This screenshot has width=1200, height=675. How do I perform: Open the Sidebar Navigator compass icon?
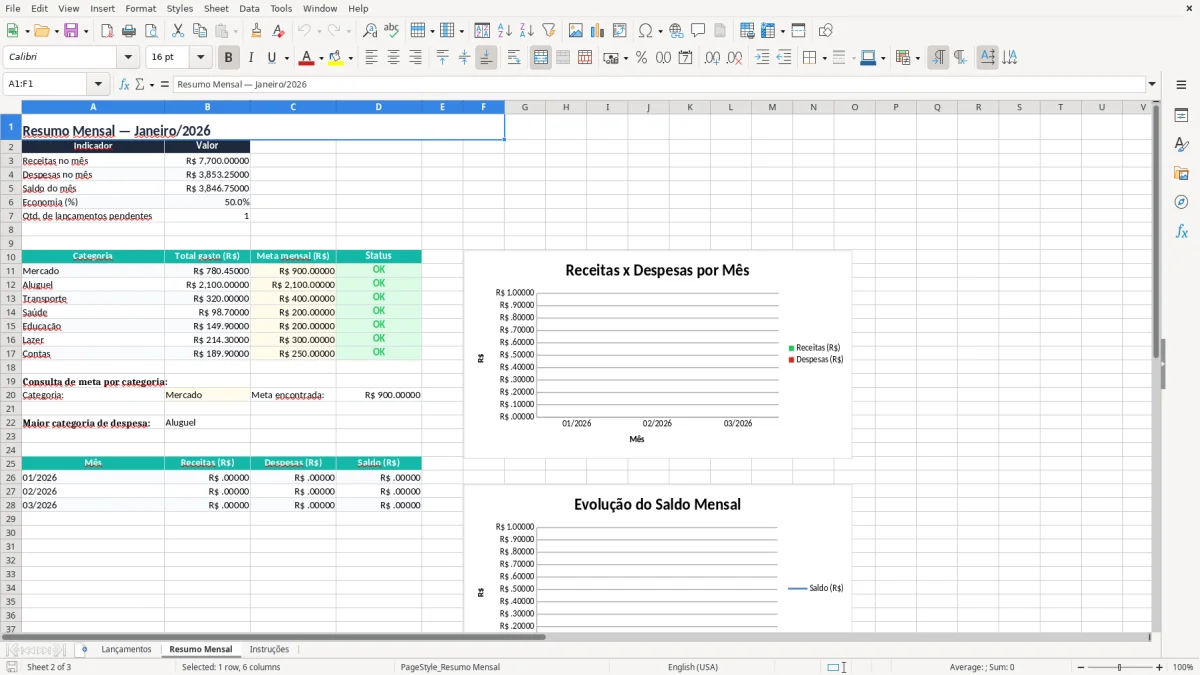tap(1181, 202)
